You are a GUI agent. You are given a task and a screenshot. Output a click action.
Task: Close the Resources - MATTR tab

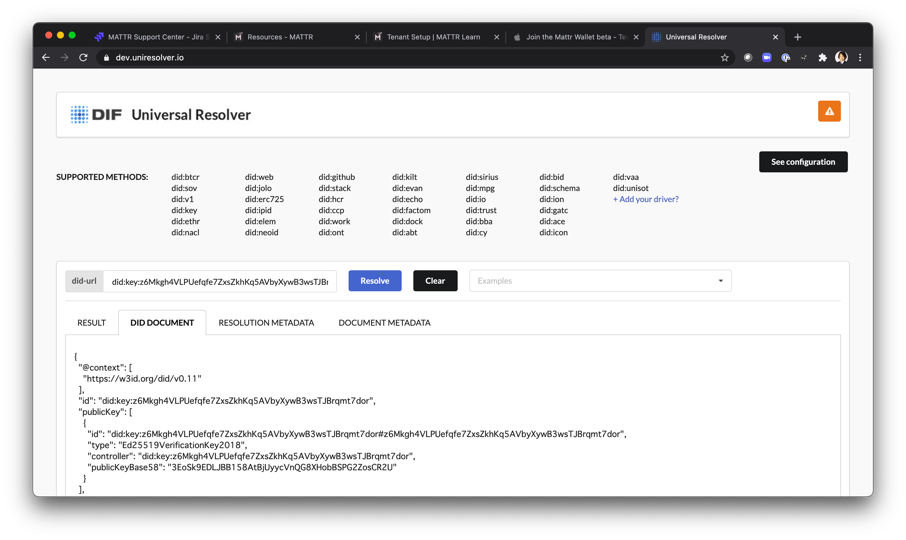[357, 37]
